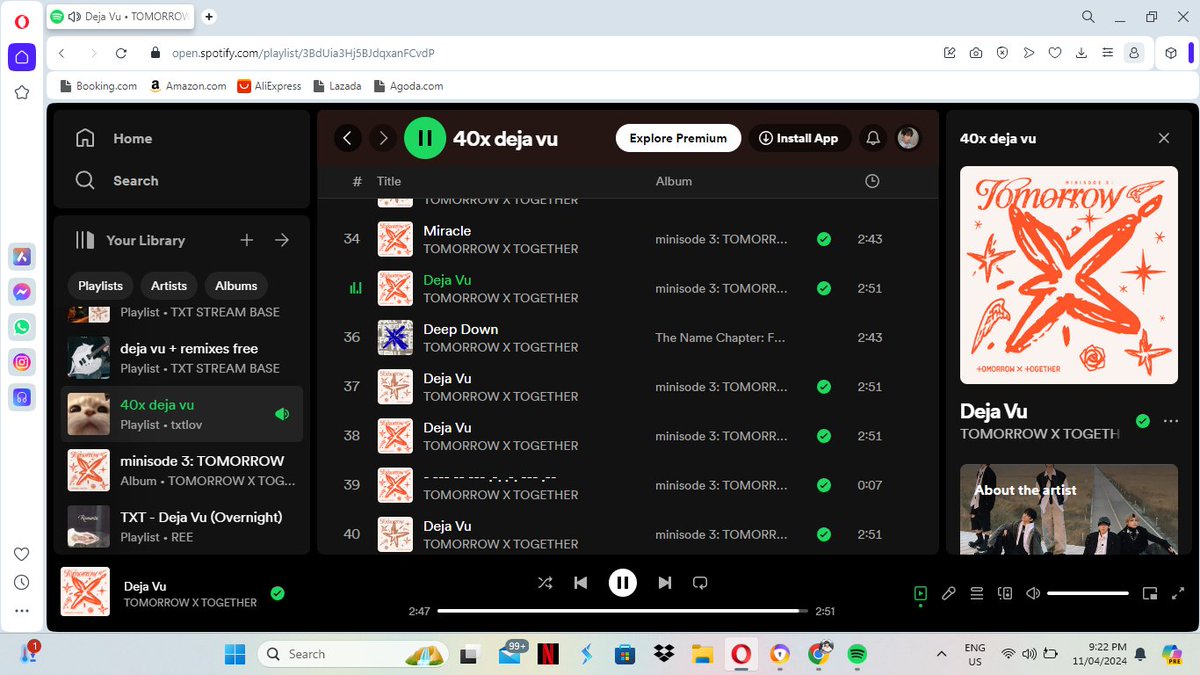Close the 40x deja vu side panel
This screenshot has width=1200, height=675.
tap(1163, 138)
